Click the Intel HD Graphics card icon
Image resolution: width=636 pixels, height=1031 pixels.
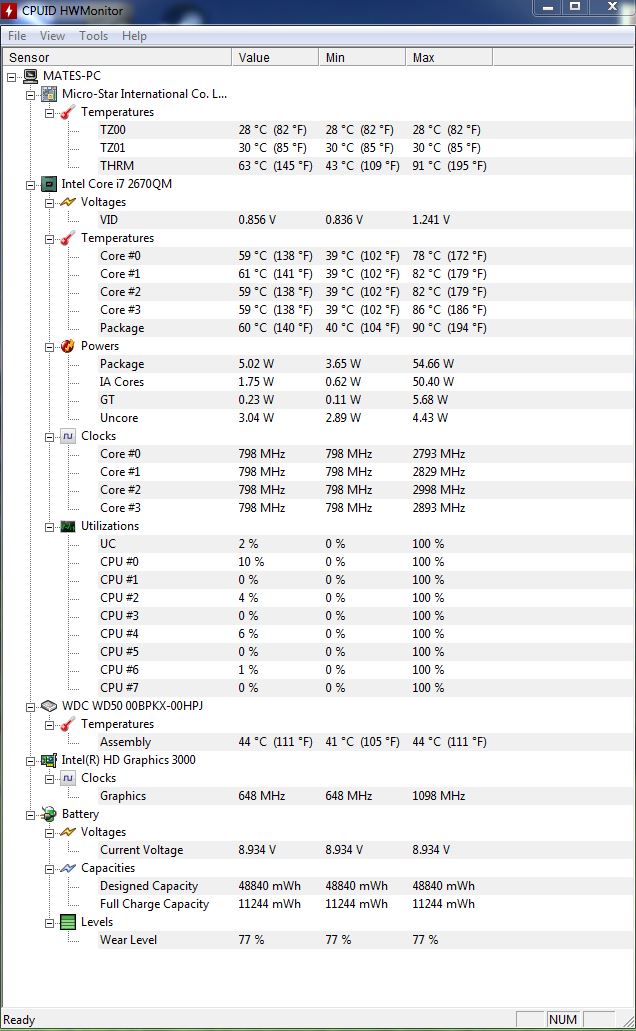(x=48, y=760)
